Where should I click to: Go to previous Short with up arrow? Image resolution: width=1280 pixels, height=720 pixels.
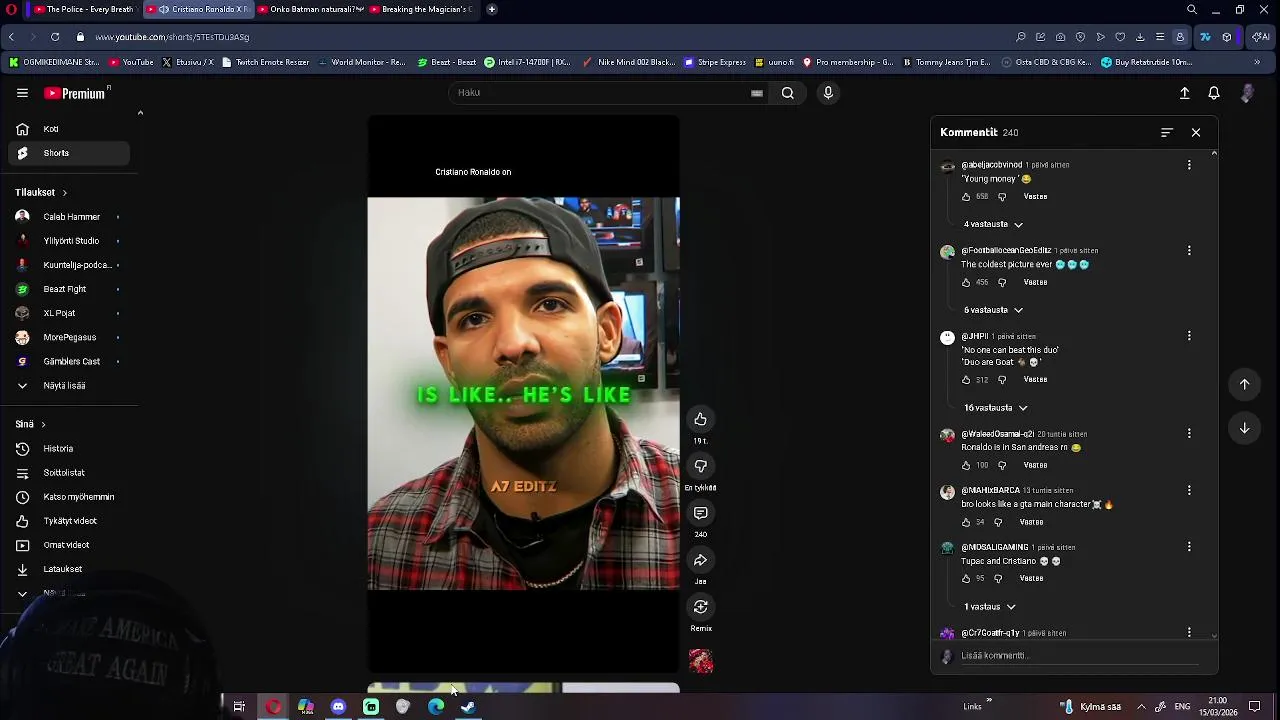1244,384
